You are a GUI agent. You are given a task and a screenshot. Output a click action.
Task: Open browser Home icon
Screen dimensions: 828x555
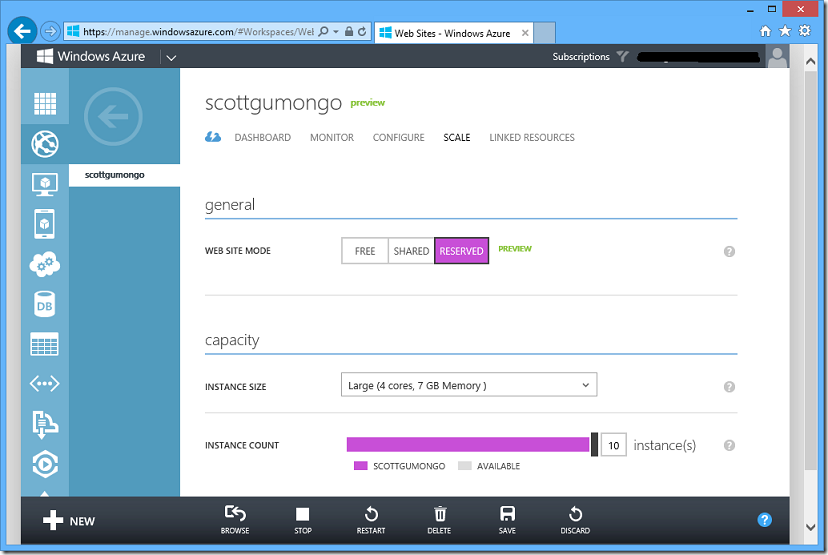[x=765, y=31]
